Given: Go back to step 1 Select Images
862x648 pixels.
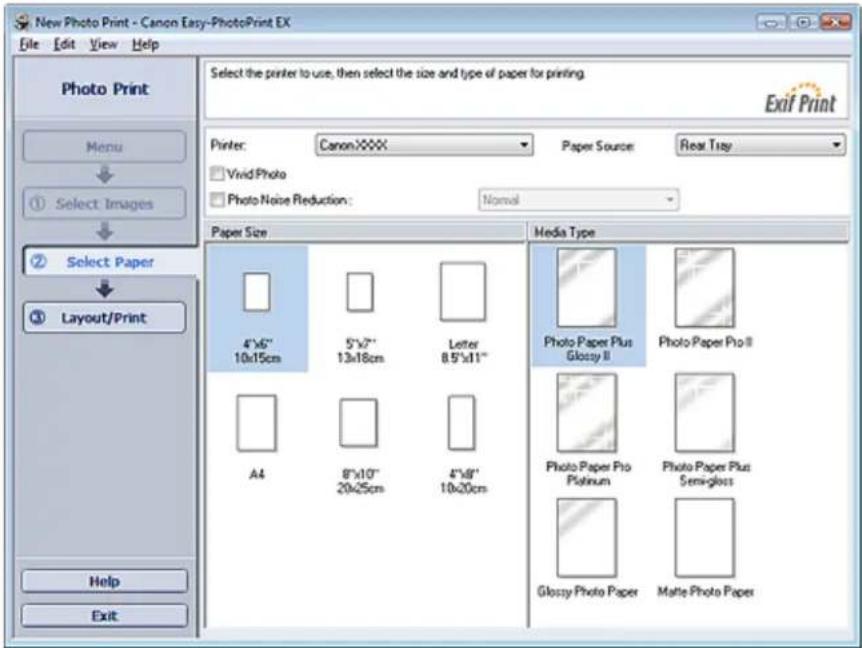Looking at the screenshot, I should (104, 203).
